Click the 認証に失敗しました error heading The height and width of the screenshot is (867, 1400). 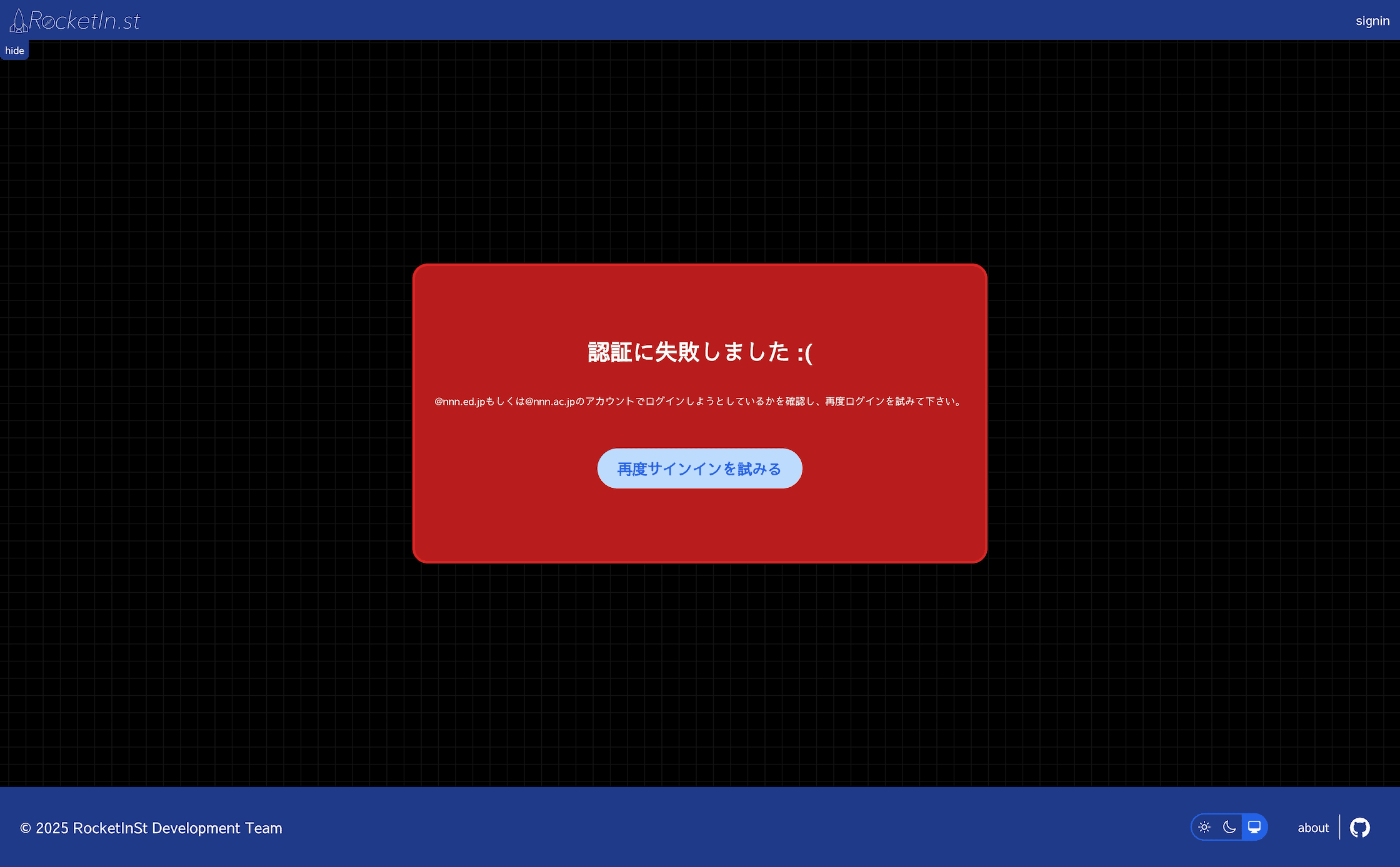tap(687, 352)
